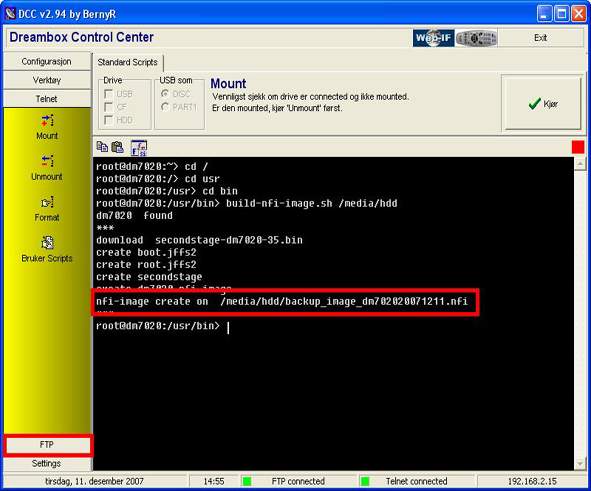Screen dimensions: 591x491
Task: Toggle the HDD drive checkbox
Action: coord(109,120)
